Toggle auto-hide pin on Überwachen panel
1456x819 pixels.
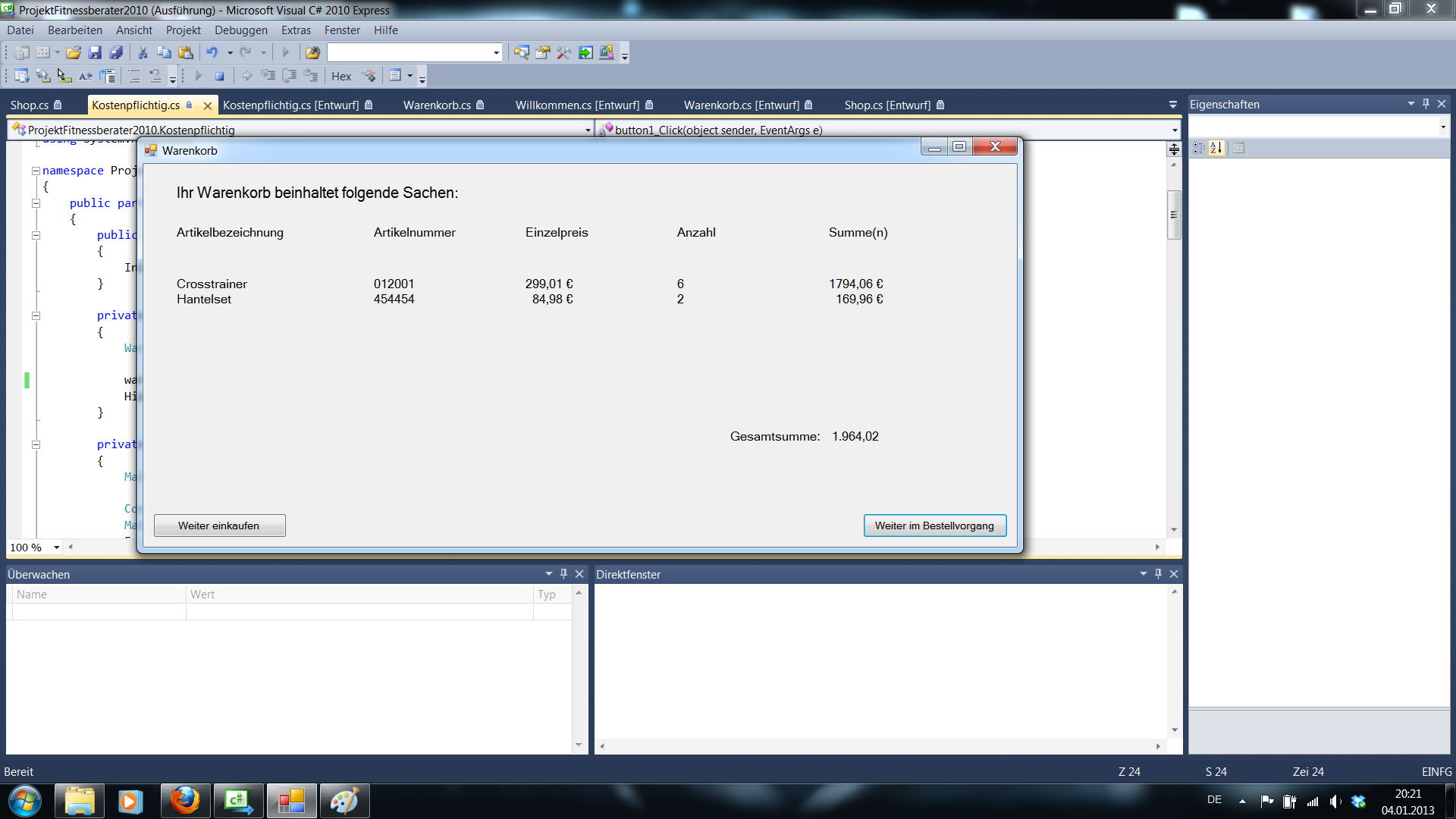(563, 574)
